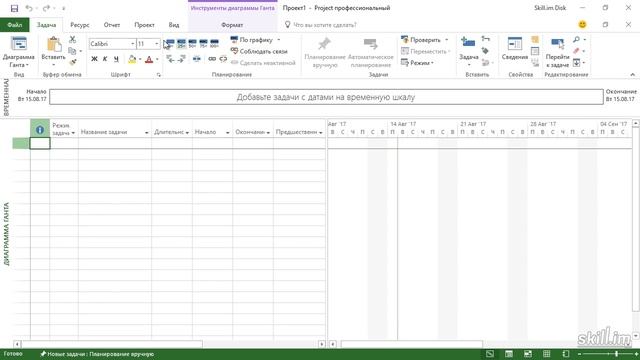
Task: Click the Gantt Chart view icon
Action: tap(18, 44)
